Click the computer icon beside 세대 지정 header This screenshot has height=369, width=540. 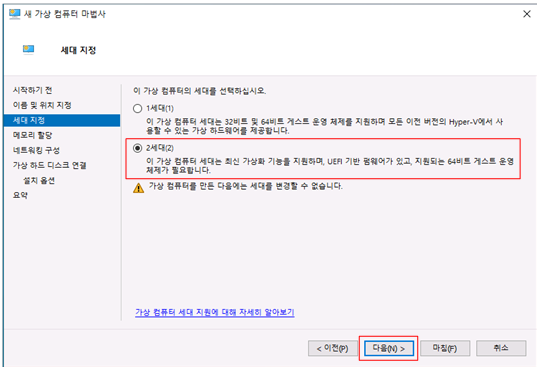(x=29, y=50)
